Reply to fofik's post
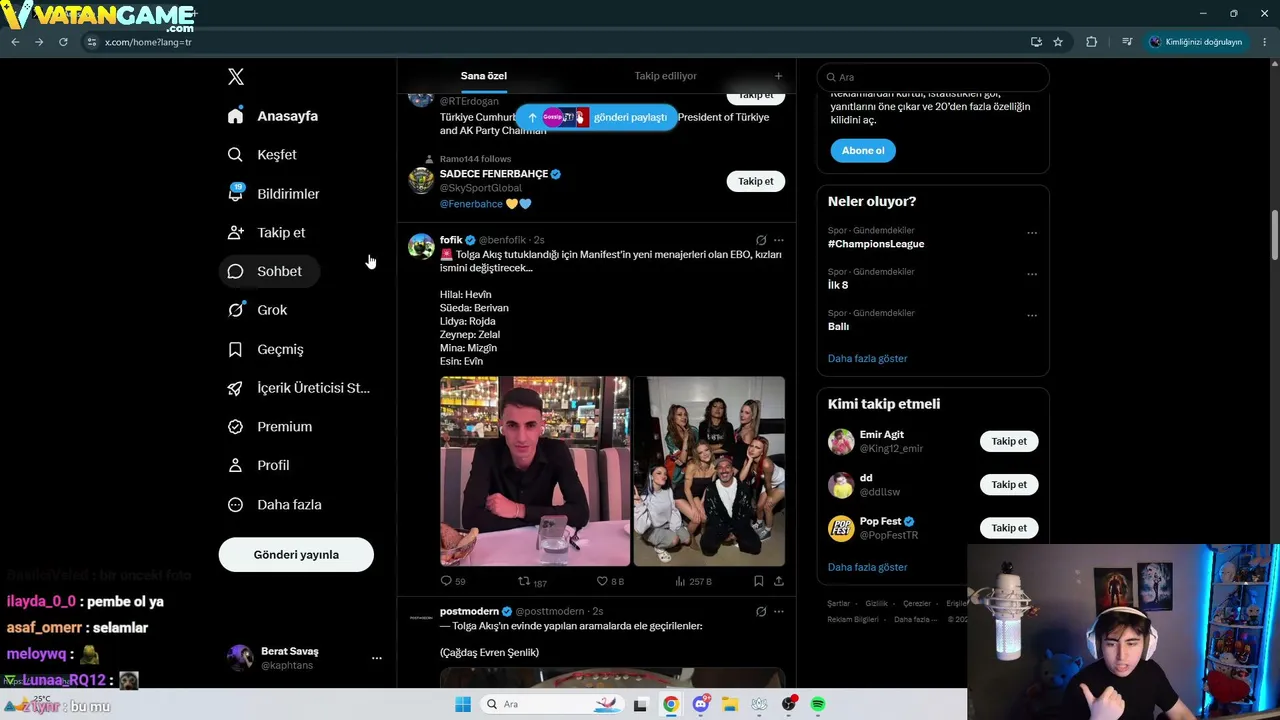 pyautogui.click(x=453, y=581)
